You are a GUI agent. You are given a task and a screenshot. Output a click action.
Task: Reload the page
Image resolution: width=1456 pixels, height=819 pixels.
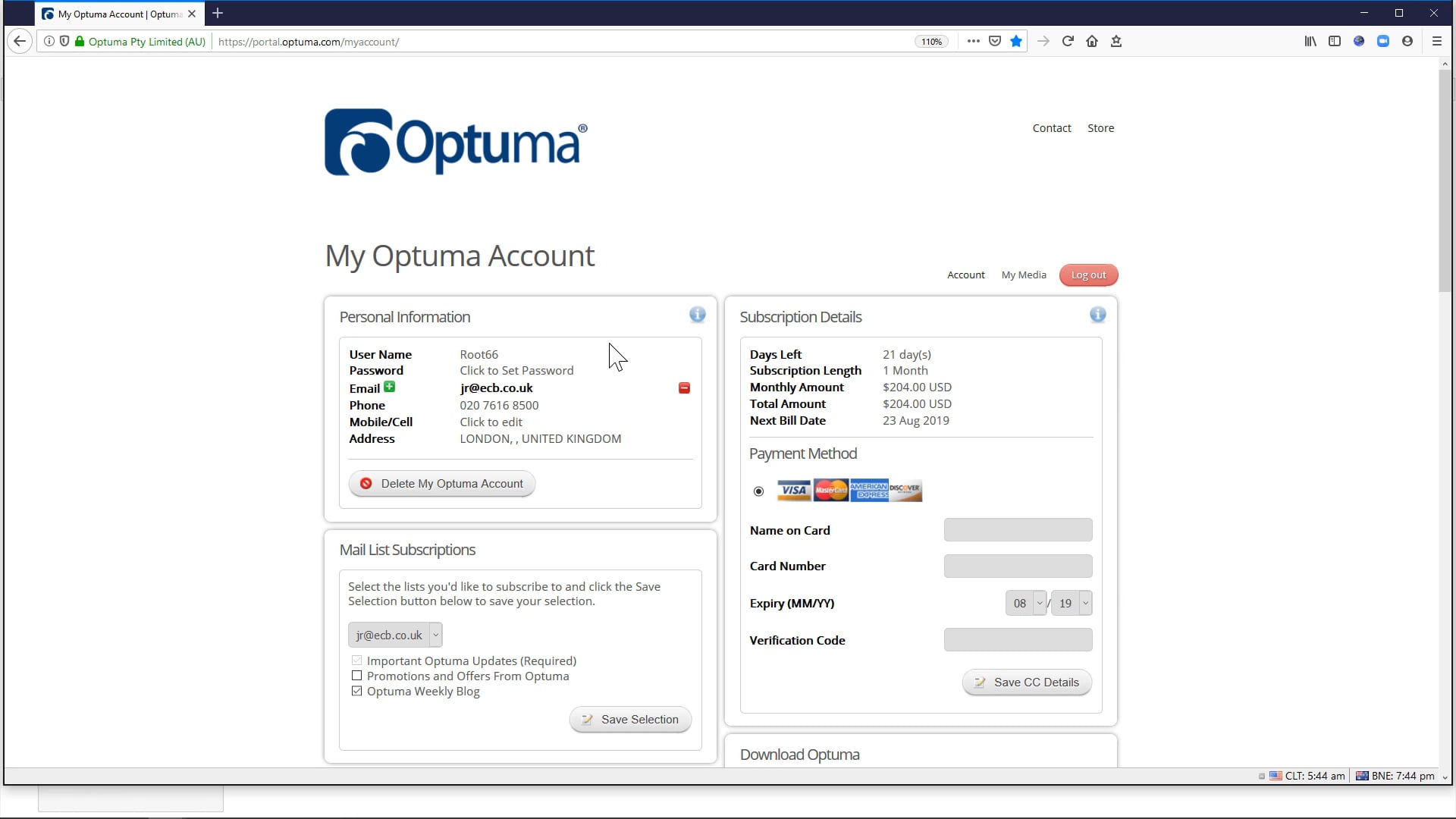click(1068, 42)
